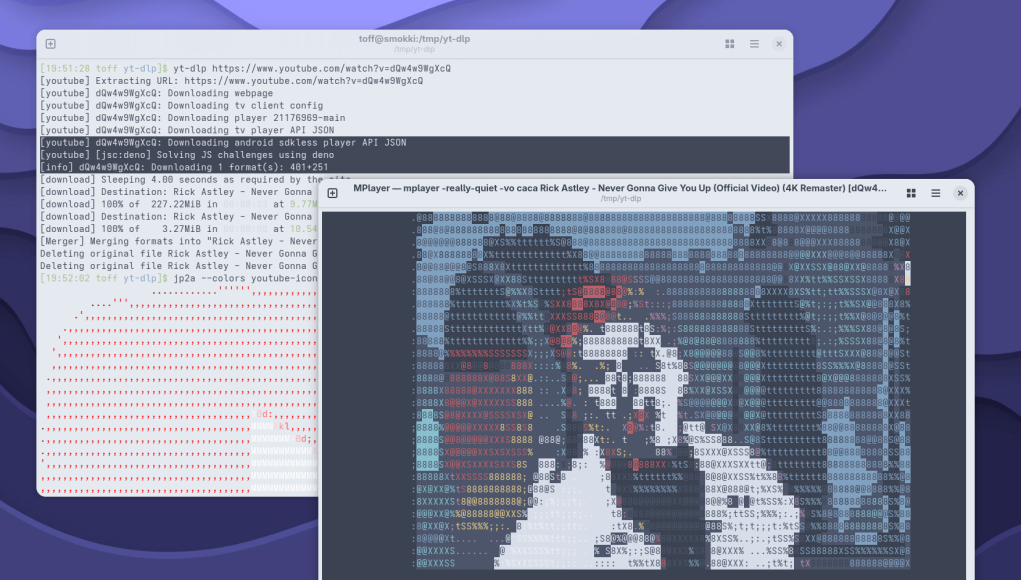
Task: Open the hamburger menu of yt-dlp terminal
Action: [x=754, y=44]
